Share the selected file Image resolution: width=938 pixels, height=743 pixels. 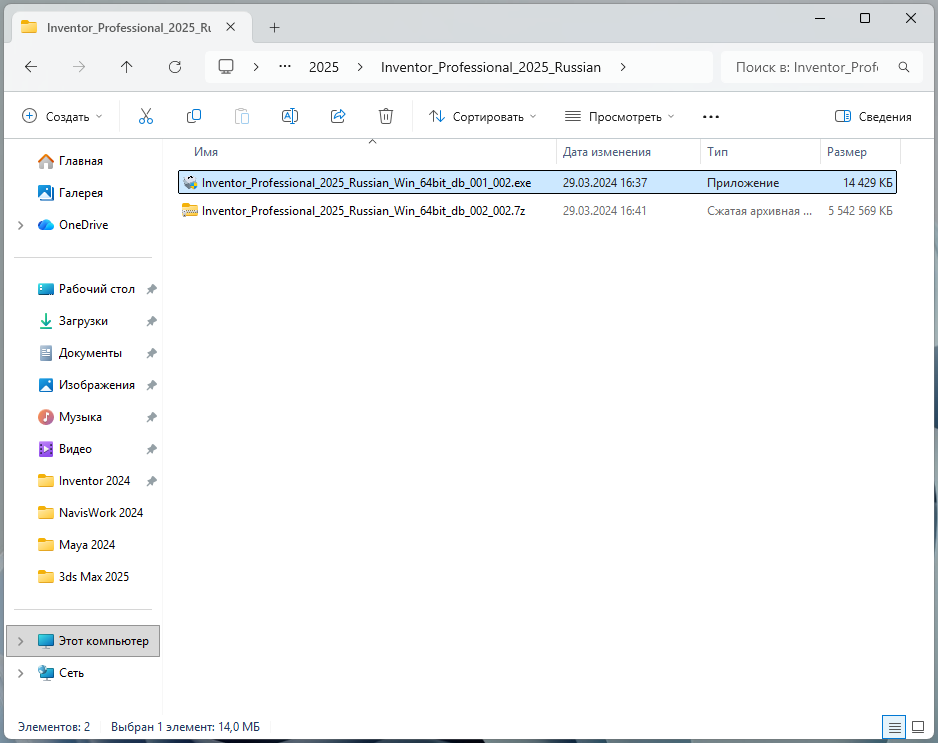[338, 116]
